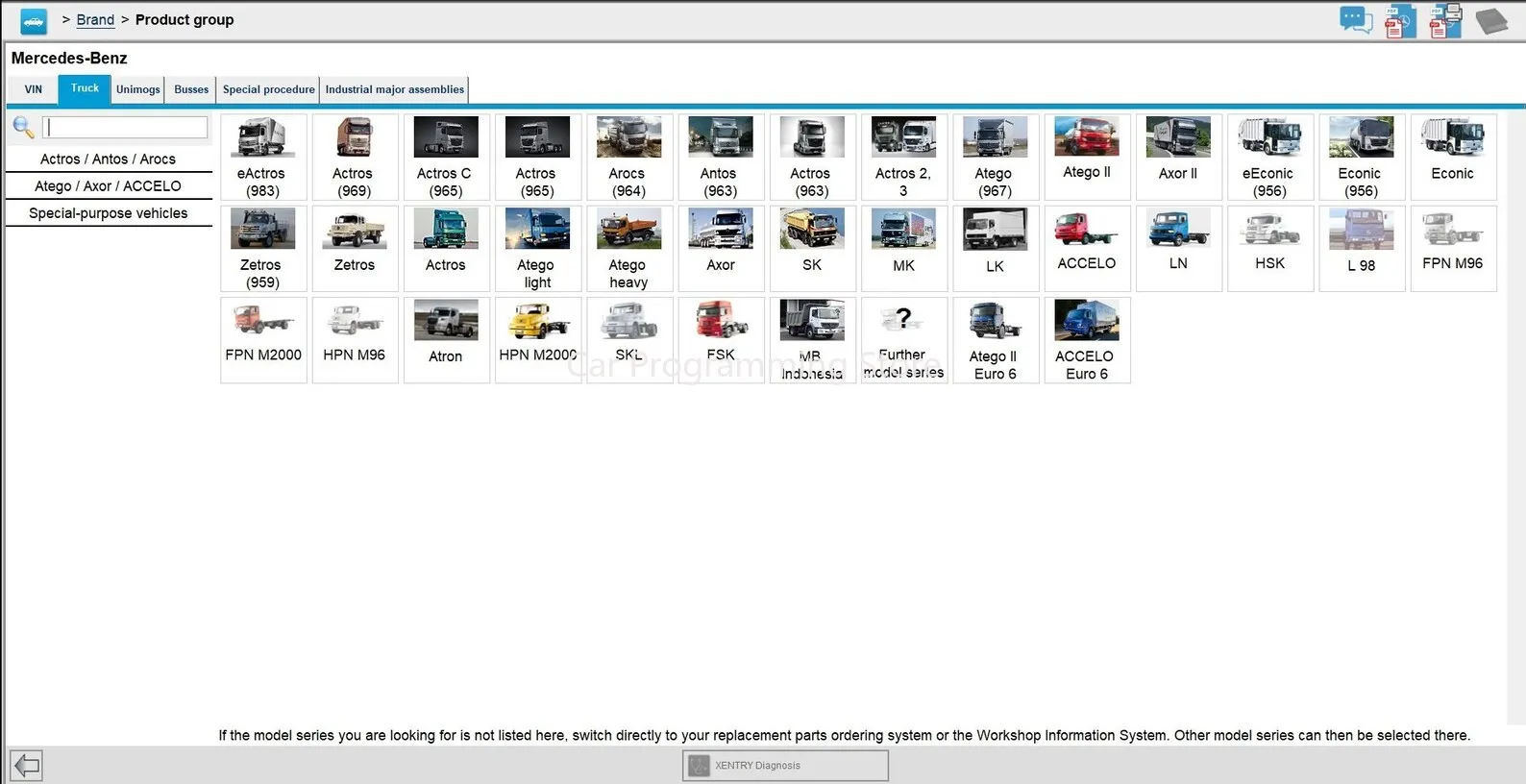Viewport: 1526px width, 784px height.
Task: Open the SK truck tile
Action: coord(812,248)
